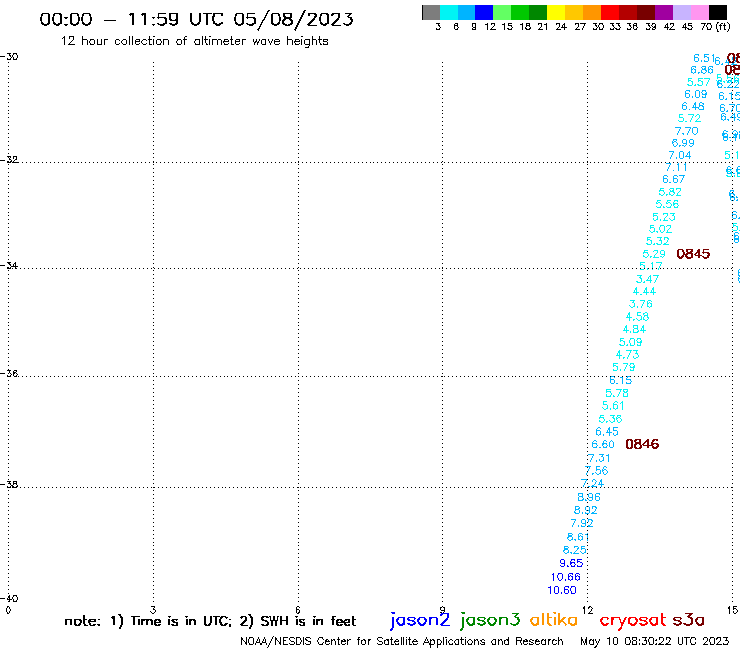Image resolution: width=740 pixels, height=650 pixels.
Task: Click the NOAA/NESDIS credit line
Action: (x=402, y=641)
